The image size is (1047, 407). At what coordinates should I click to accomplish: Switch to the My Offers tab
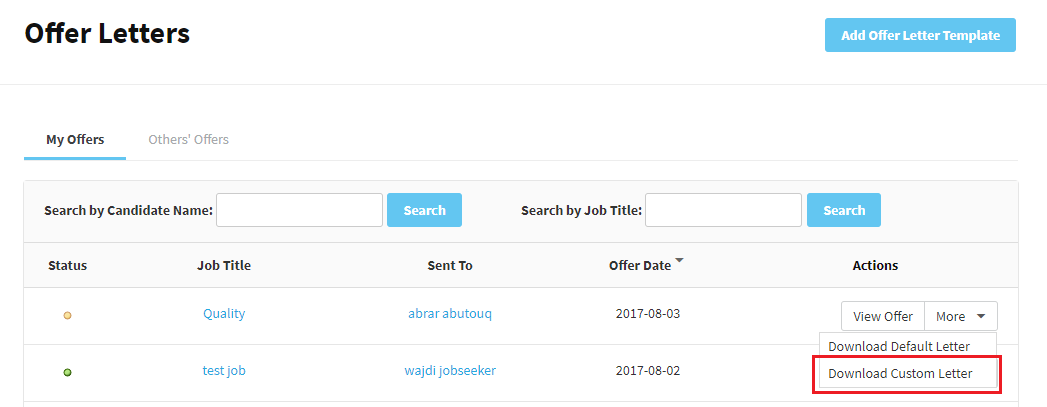point(75,139)
